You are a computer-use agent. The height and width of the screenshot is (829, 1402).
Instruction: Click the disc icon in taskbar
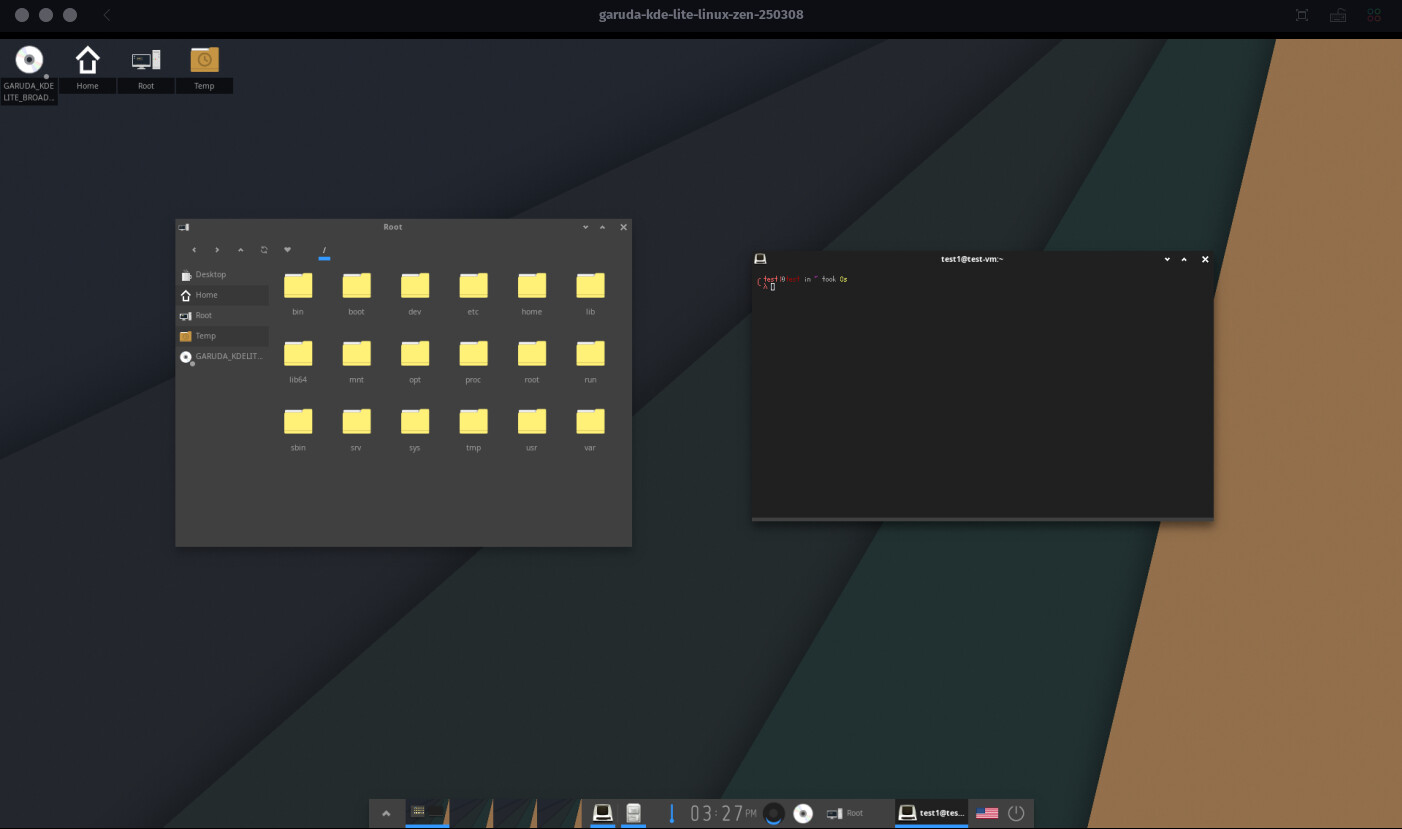point(803,813)
